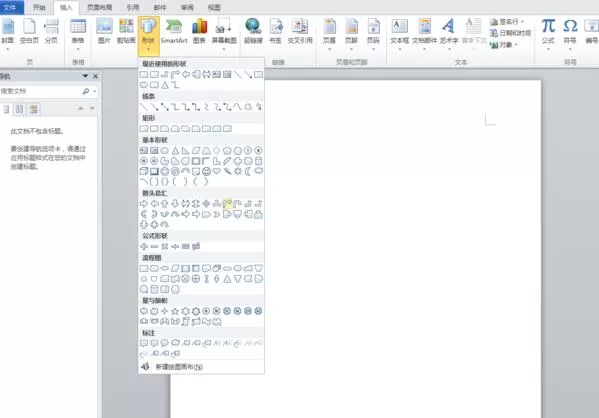Select the vertical scroll banner shape
Image resolution: width=599 pixels, height=418 pixels.
(185, 322)
